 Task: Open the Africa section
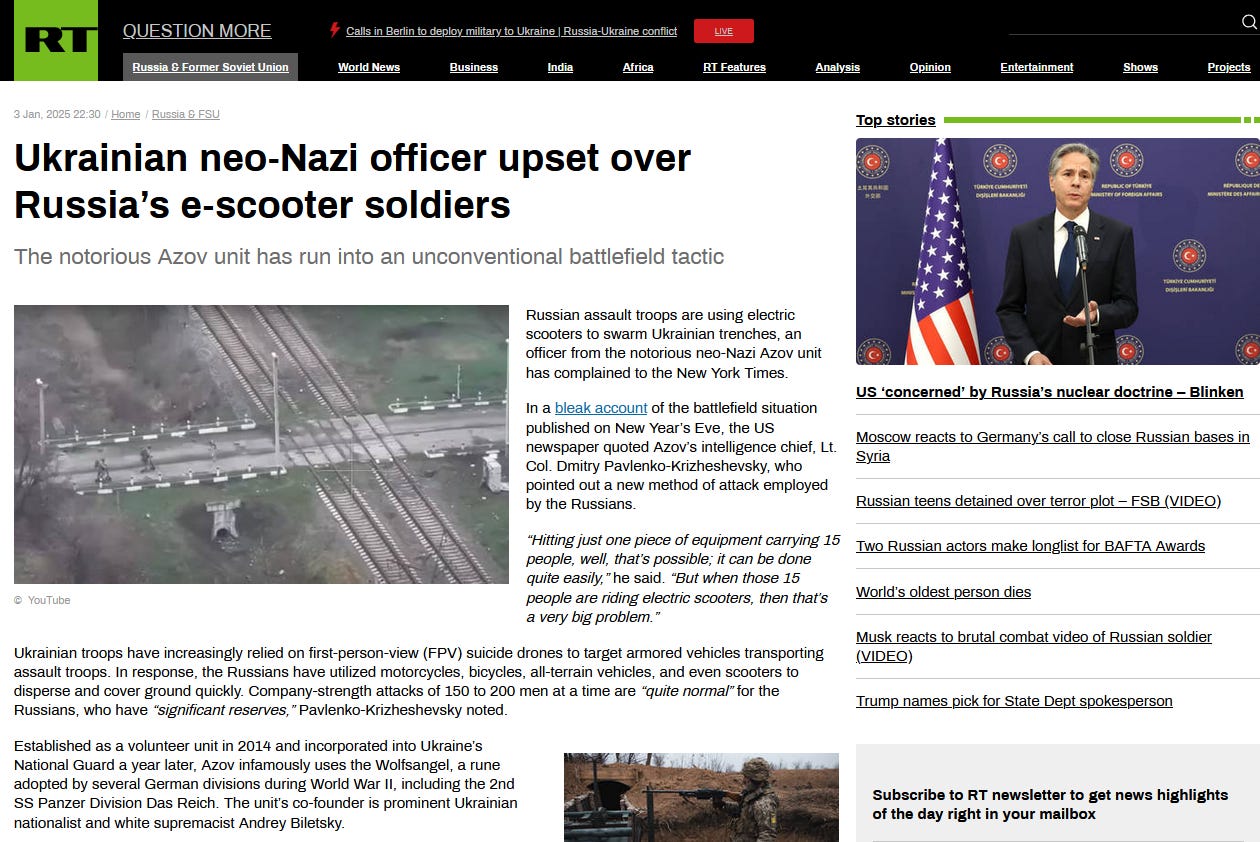pyautogui.click(x=638, y=67)
